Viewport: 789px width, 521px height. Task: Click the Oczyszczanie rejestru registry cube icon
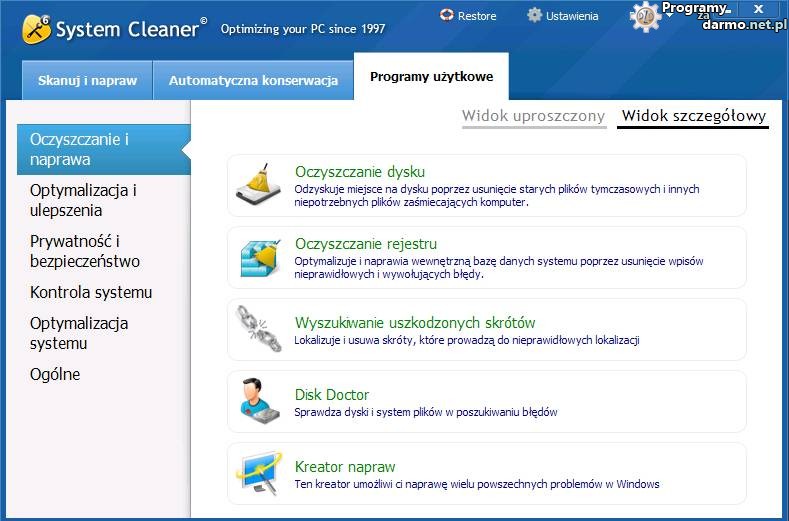click(259, 257)
